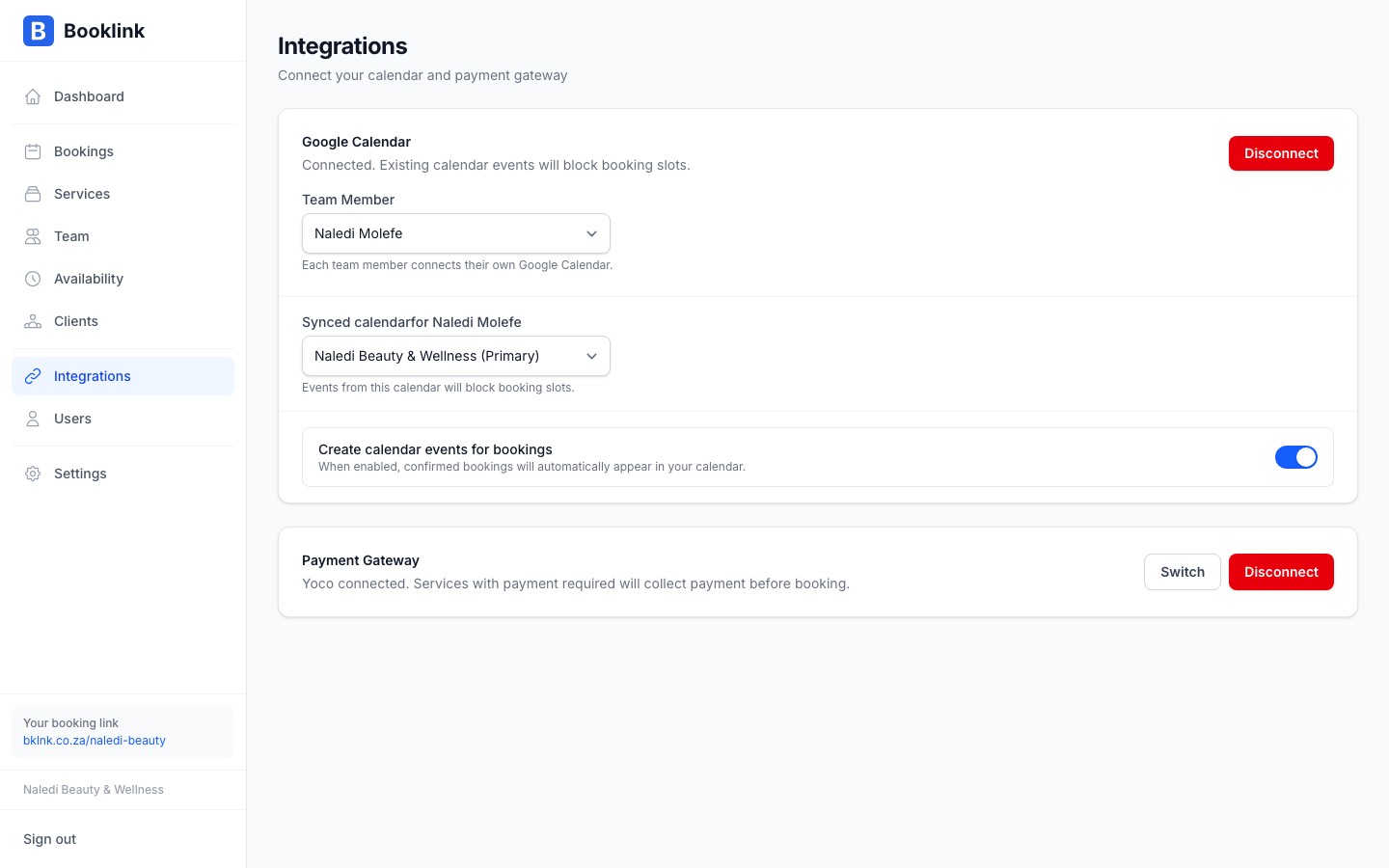Click the Booklink logo icon
Screen dimensions: 1389x868
click(39, 31)
